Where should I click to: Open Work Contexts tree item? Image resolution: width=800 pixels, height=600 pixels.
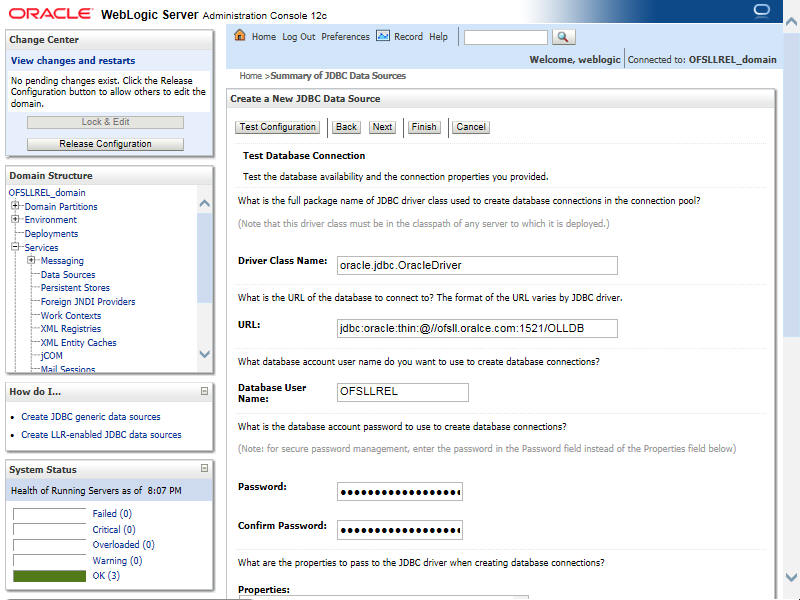pos(70,315)
